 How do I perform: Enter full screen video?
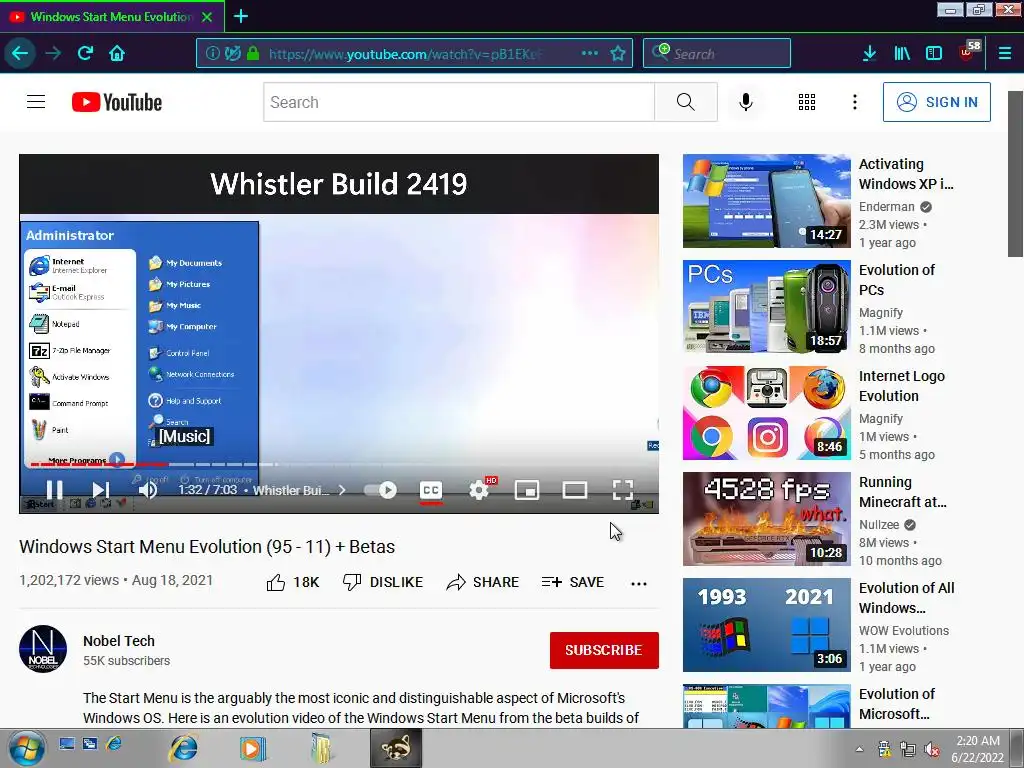[622, 490]
